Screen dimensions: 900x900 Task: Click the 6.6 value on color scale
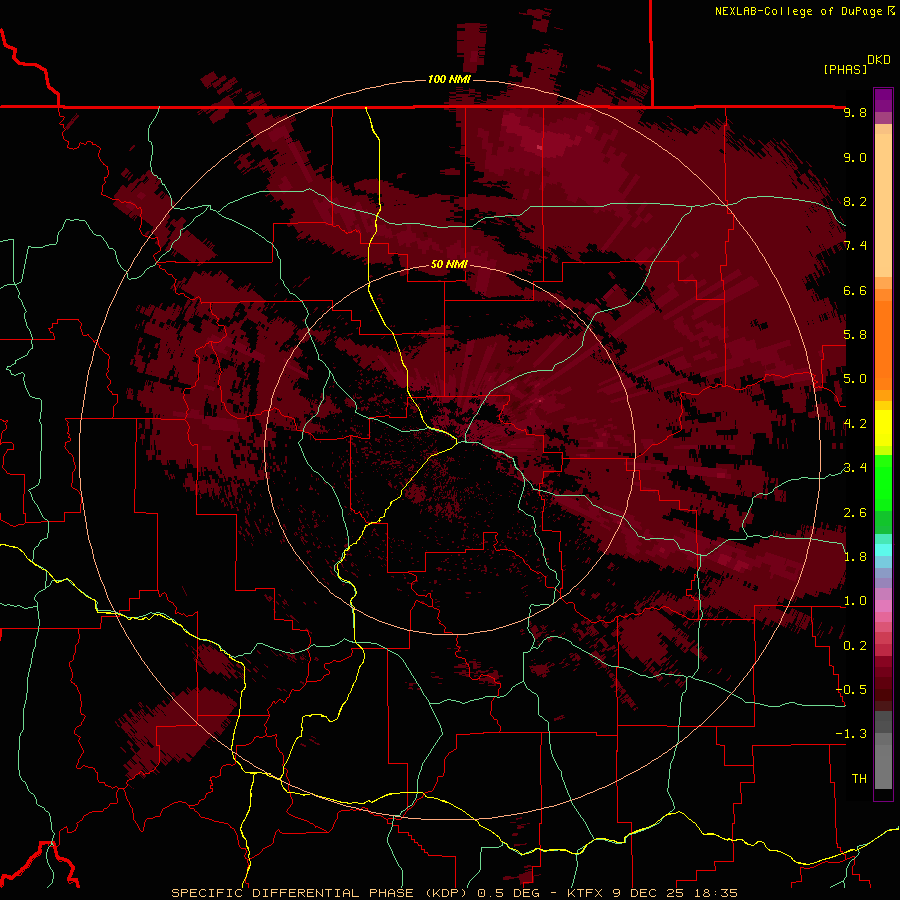point(855,290)
